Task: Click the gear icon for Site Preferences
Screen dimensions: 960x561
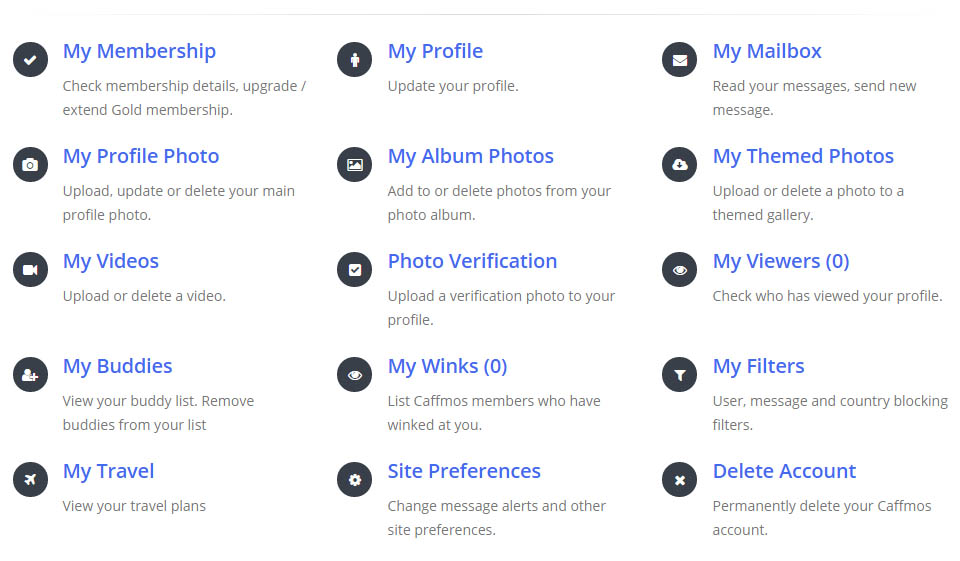Action: pos(354,480)
